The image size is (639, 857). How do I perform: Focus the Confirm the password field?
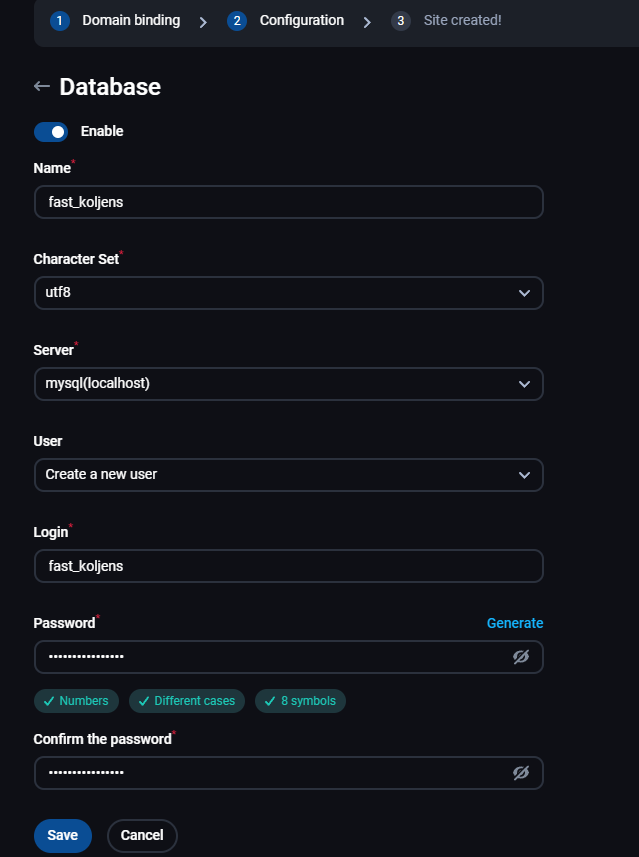(273, 772)
